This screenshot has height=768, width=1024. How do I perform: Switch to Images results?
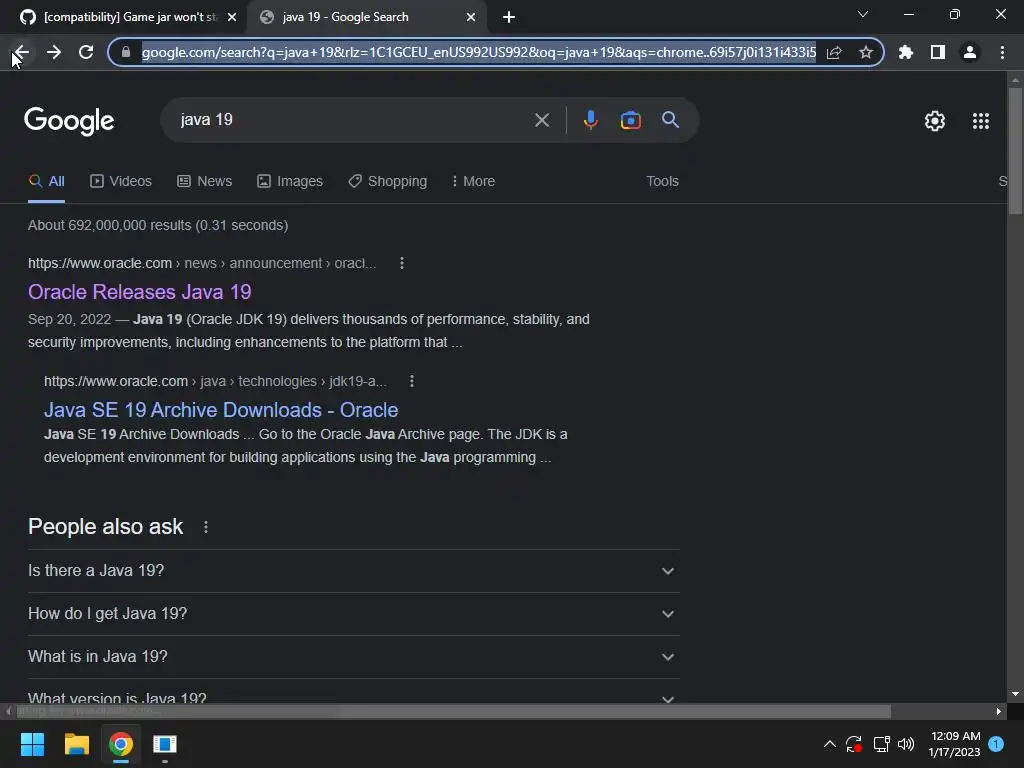tap(290, 182)
